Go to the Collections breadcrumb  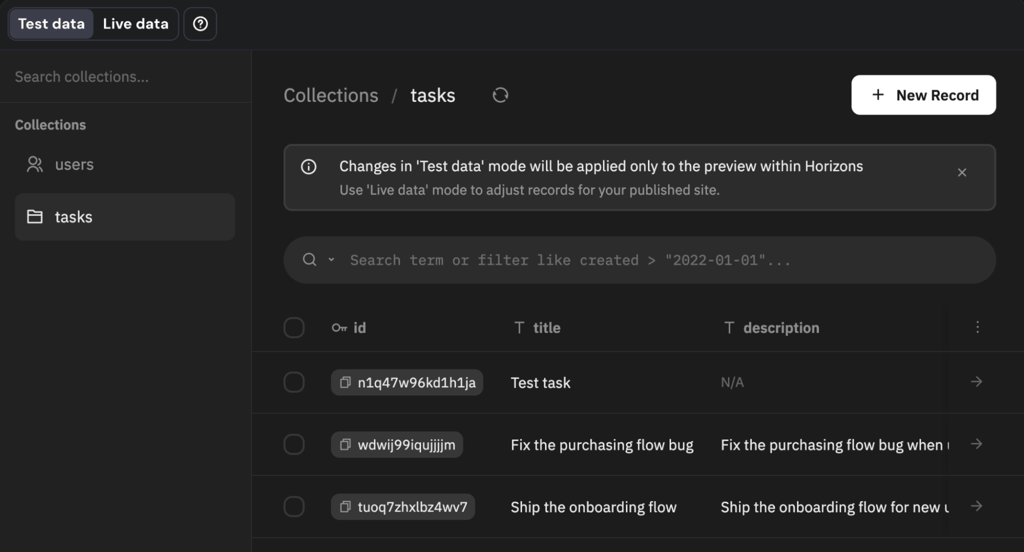[331, 95]
